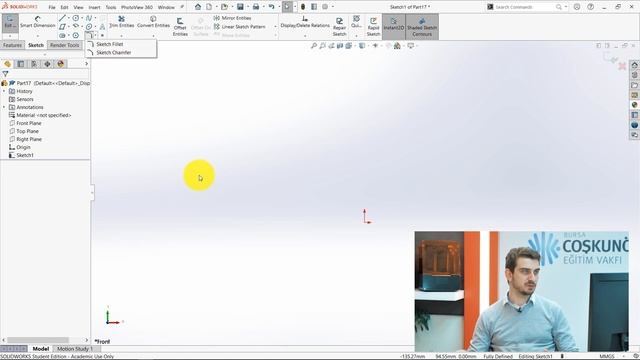Choose Sketch Chamfer from the dropdown
The height and width of the screenshot is (360, 640).
pos(113,53)
